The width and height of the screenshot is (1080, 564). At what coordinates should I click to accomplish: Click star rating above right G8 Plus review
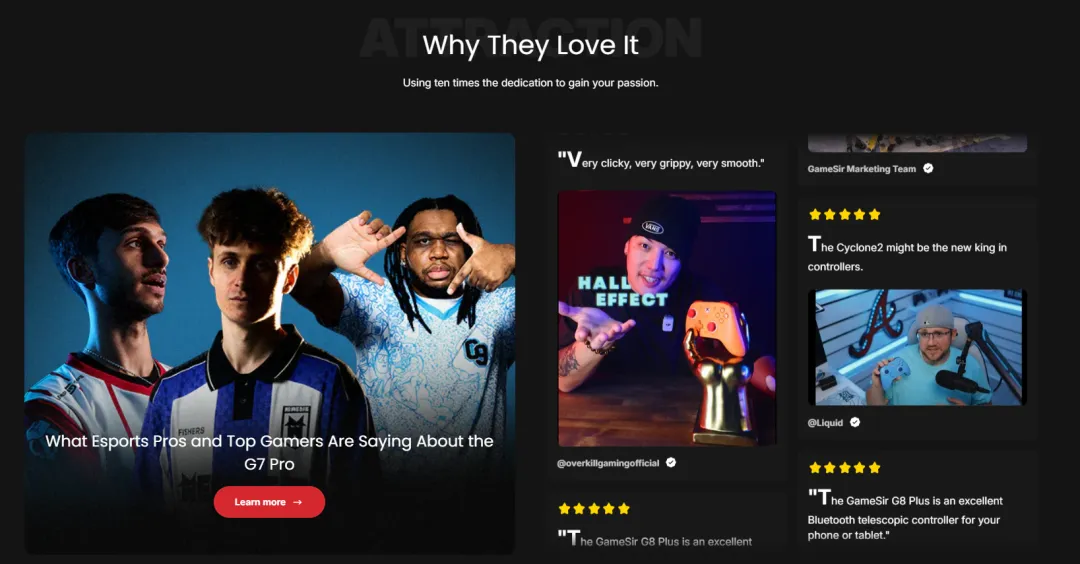(844, 468)
